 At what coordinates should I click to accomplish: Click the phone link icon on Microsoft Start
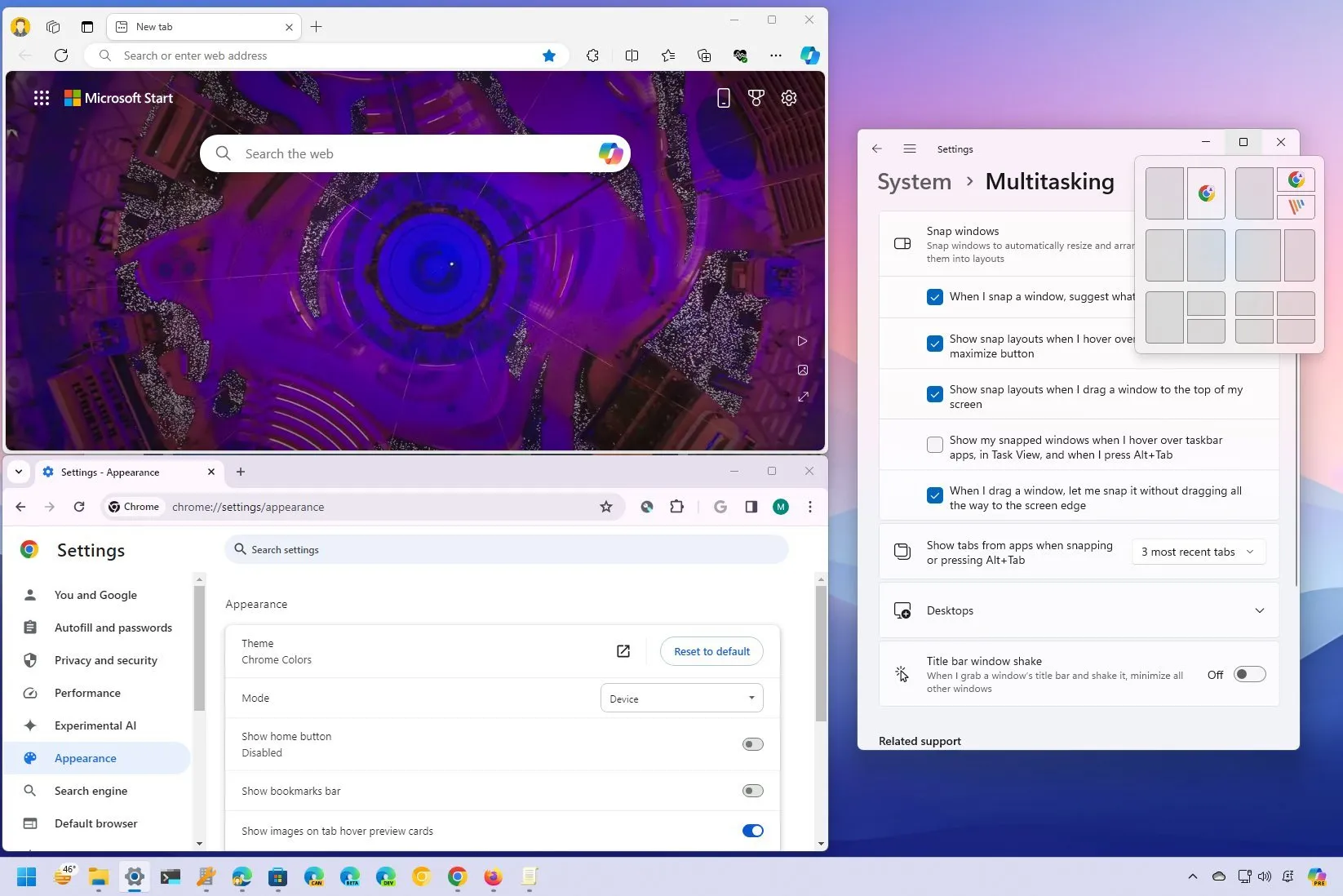724,97
